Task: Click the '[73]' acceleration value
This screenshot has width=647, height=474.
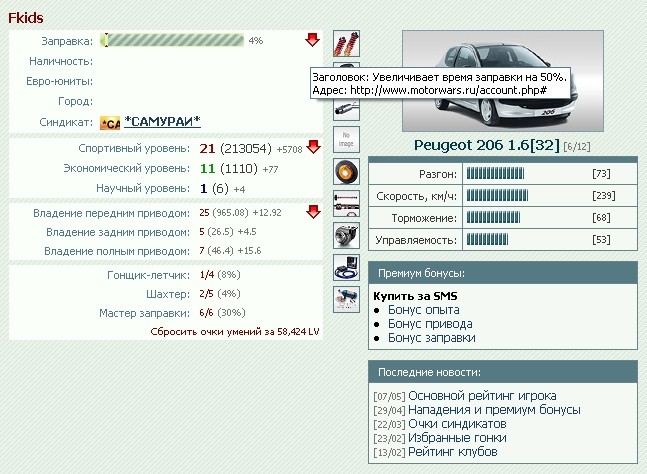Action: pyautogui.click(x=601, y=174)
